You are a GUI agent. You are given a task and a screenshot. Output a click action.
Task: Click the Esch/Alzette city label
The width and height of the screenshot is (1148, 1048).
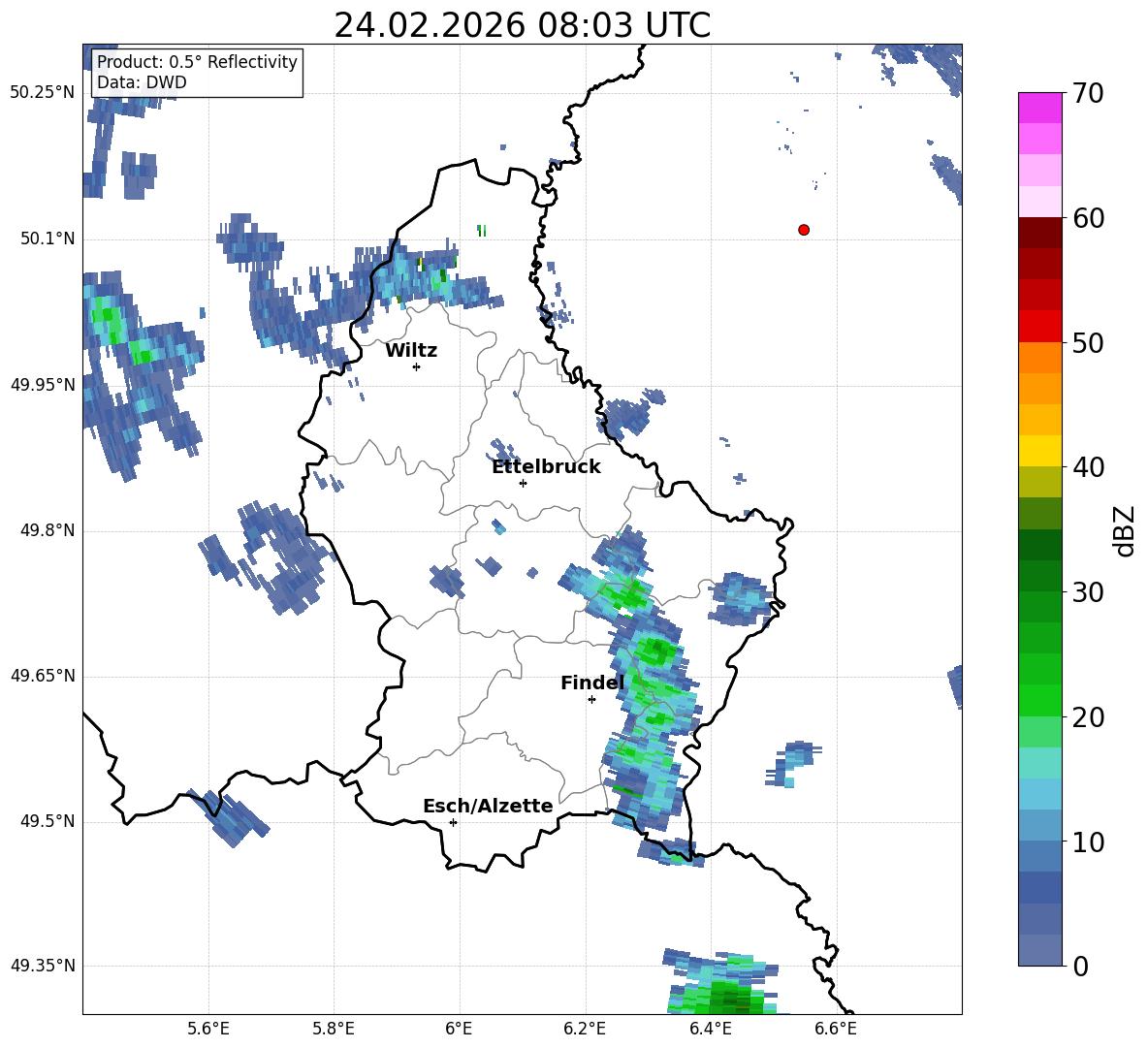tap(488, 807)
